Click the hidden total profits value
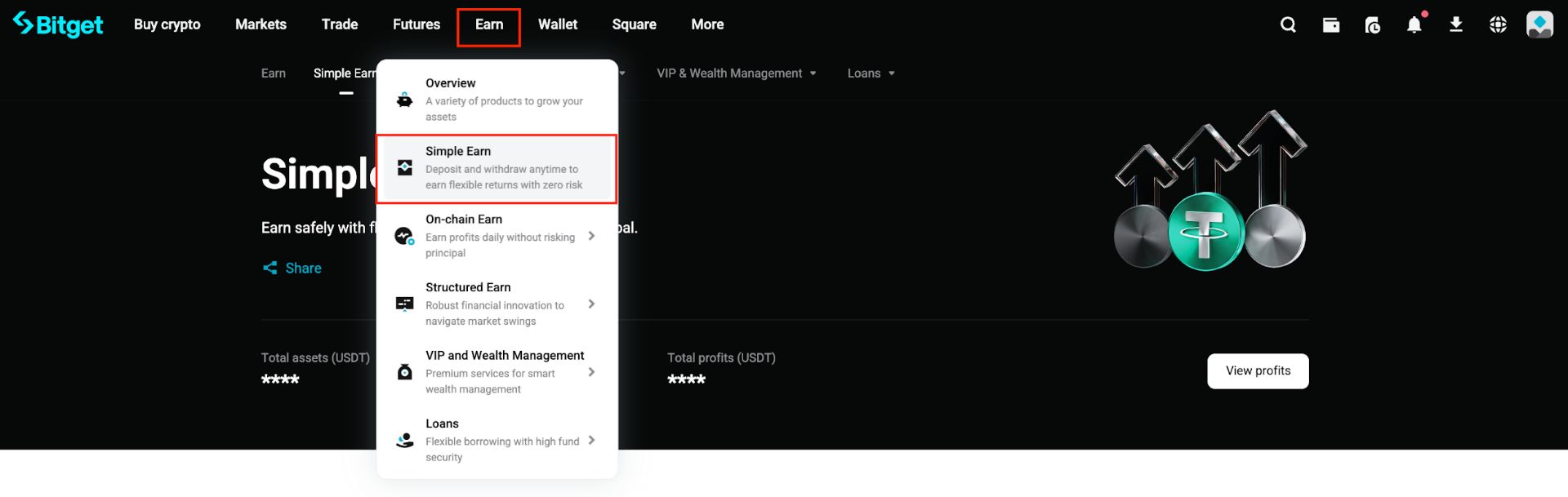1568x497 pixels. point(686,379)
